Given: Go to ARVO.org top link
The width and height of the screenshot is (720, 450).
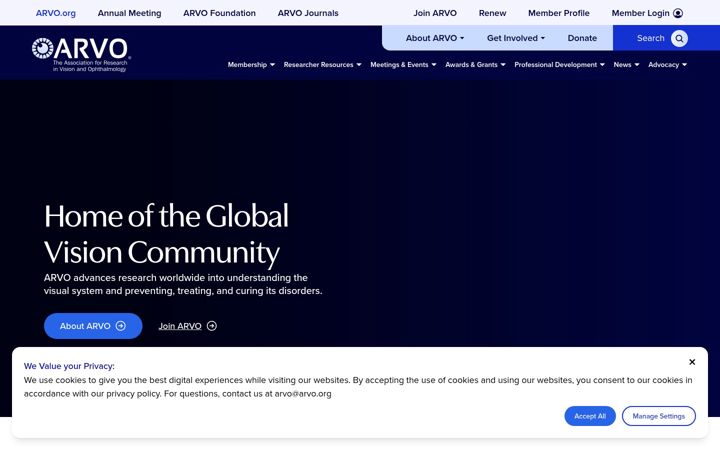Looking at the screenshot, I should click(56, 13).
